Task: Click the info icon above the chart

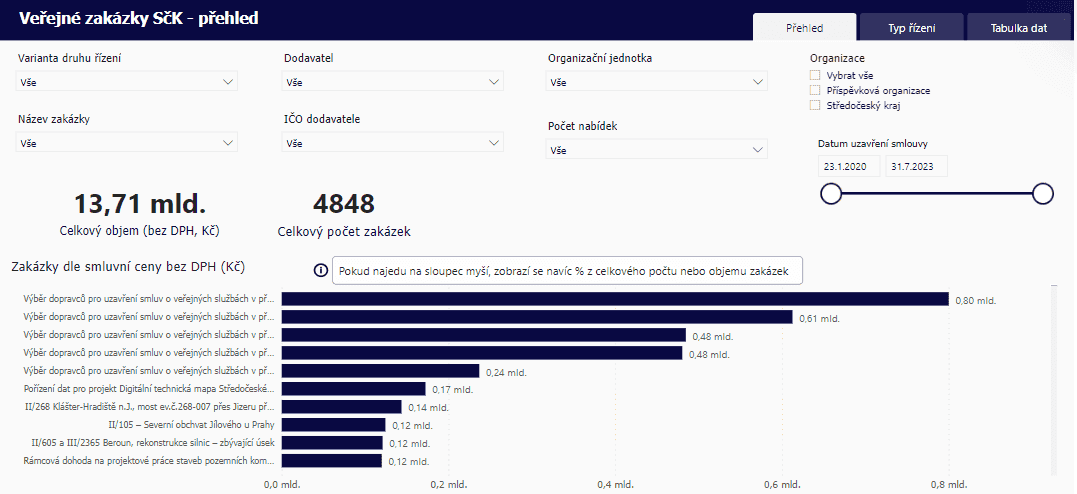Action: tap(321, 271)
